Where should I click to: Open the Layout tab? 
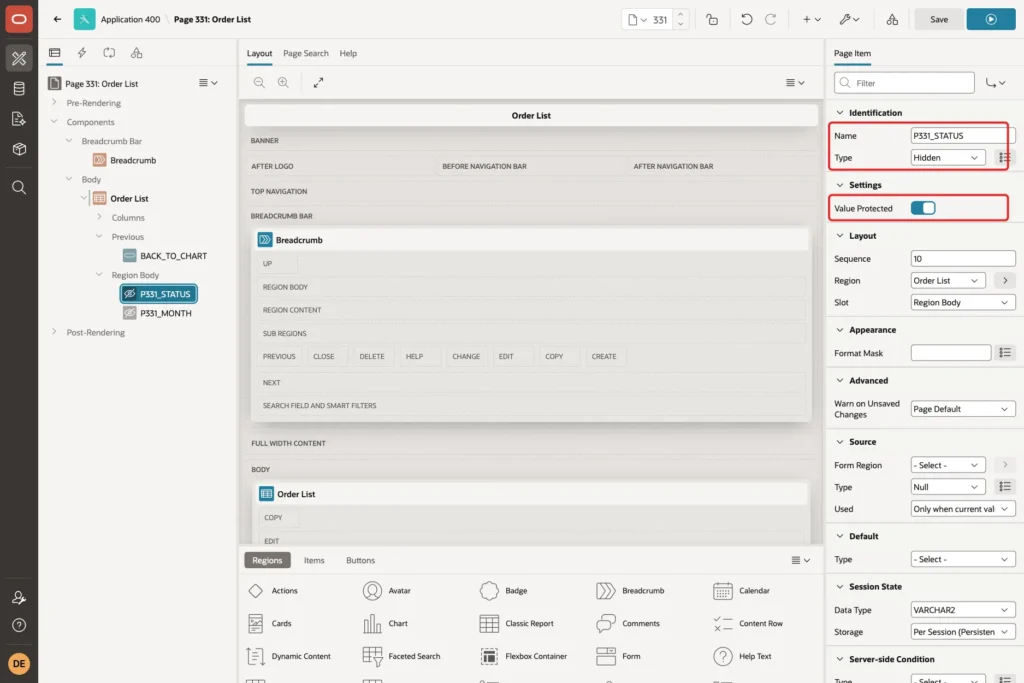pos(259,54)
